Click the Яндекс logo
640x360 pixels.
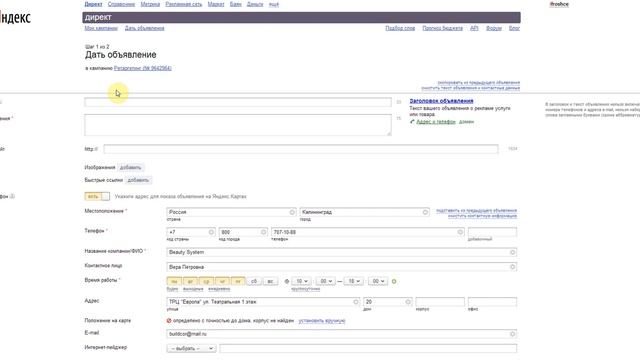click(x=15, y=18)
